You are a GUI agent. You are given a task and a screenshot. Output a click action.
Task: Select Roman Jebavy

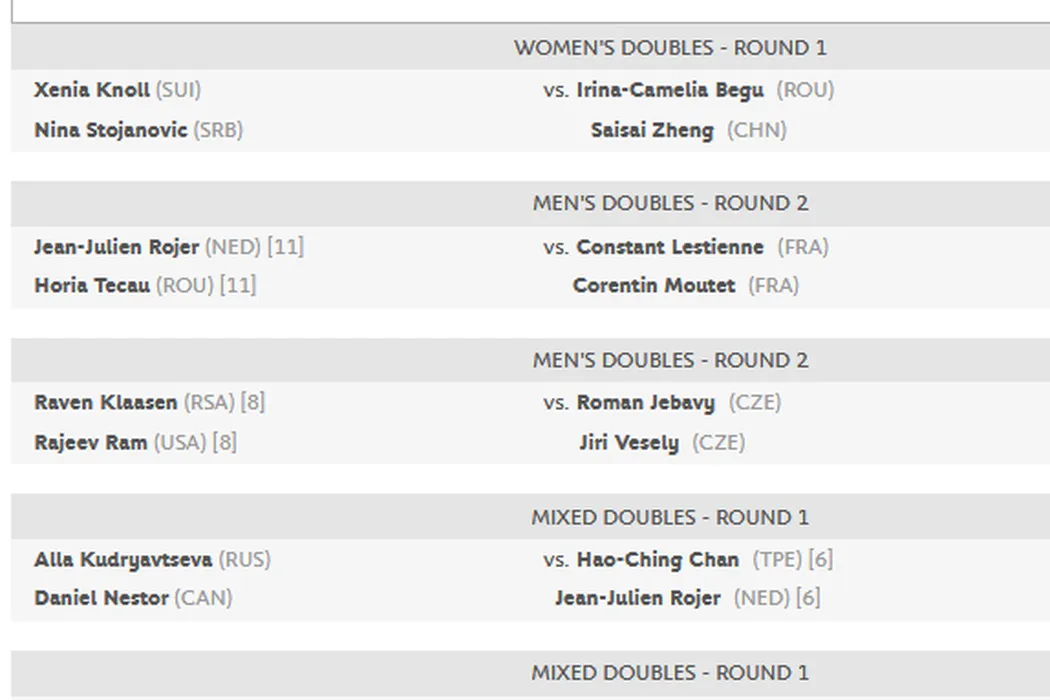tap(645, 403)
